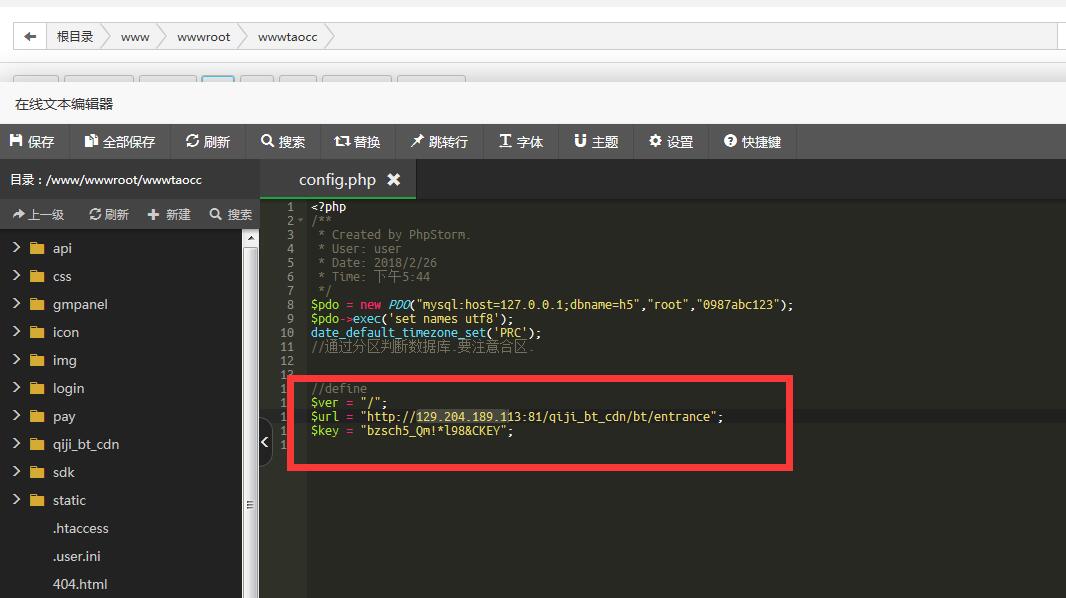Viewport: 1066px width, 598px height.
Task: Switch to the config.php tab
Action: click(x=337, y=180)
